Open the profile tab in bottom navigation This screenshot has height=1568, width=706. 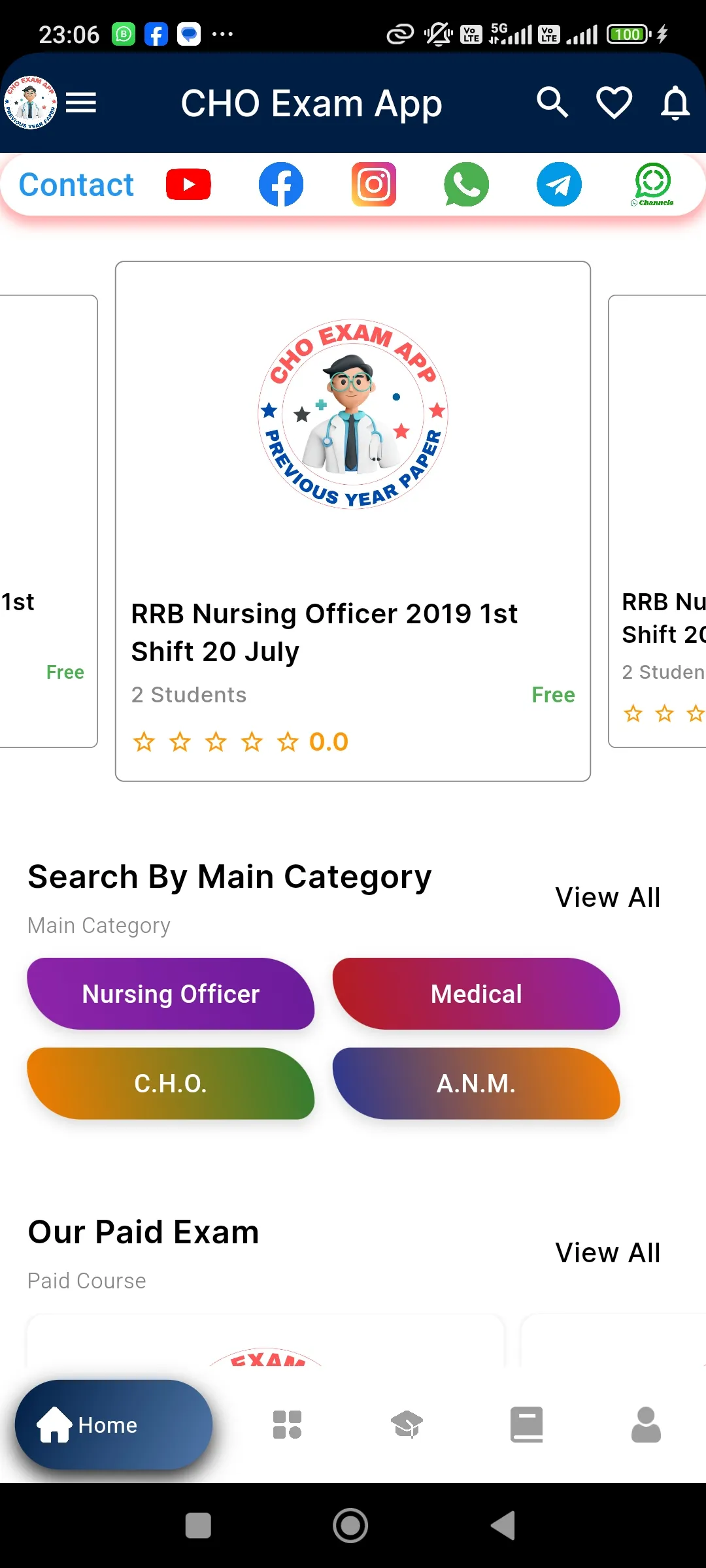tap(646, 1425)
